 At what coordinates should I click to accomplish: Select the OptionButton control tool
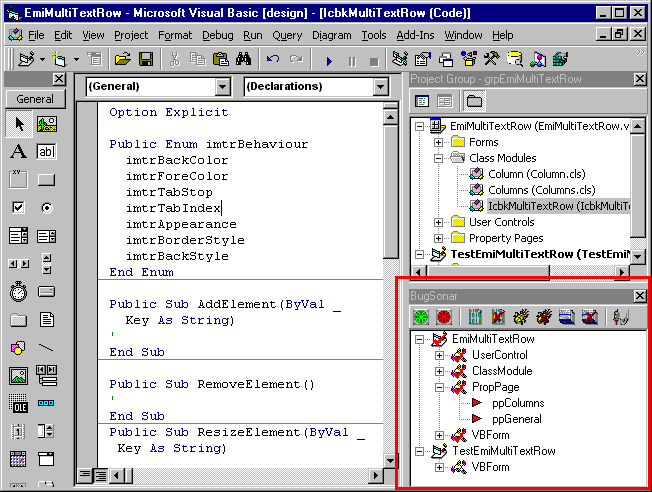click(x=47, y=207)
